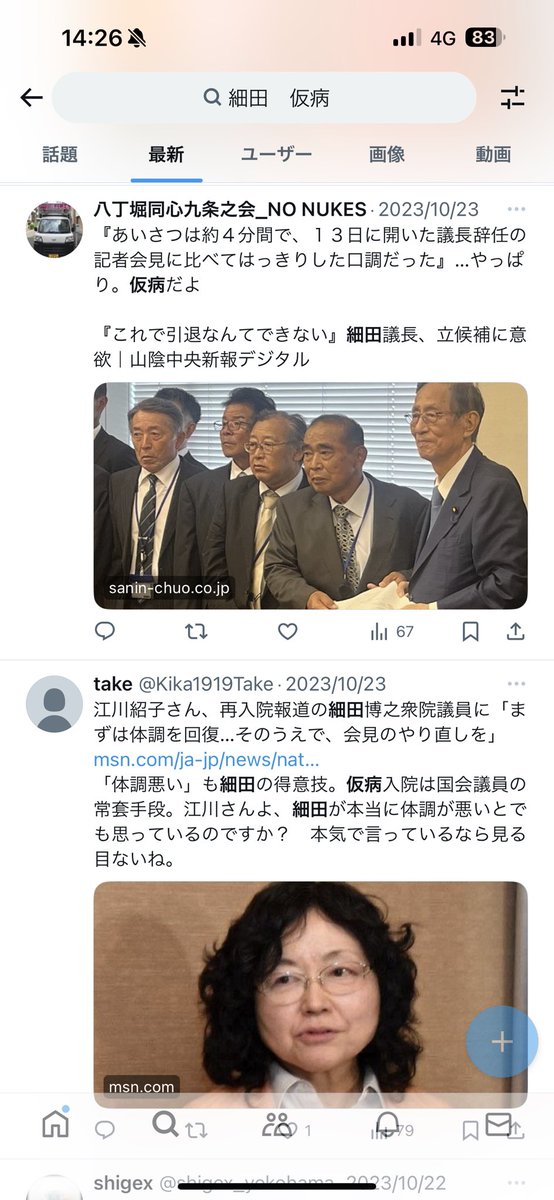This screenshot has width=554, height=1200.
Task: Bookmark the first post
Action: [470, 632]
